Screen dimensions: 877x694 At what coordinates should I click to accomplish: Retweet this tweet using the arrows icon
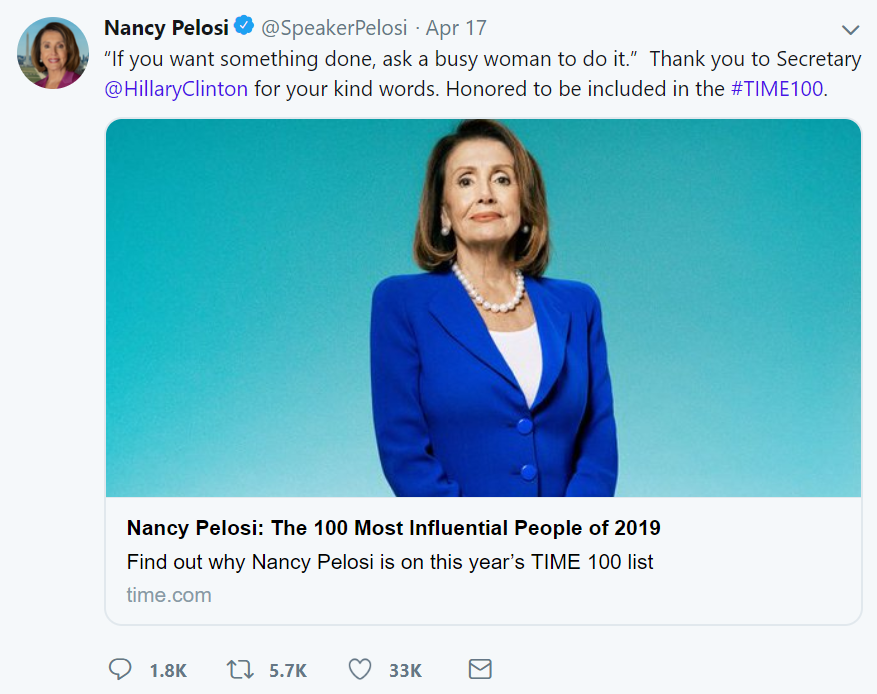point(240,669)
